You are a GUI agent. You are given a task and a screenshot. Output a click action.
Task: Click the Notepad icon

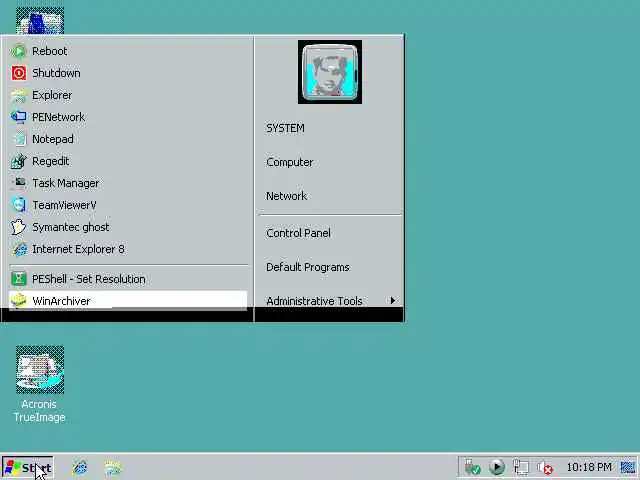tap(18, 139)
